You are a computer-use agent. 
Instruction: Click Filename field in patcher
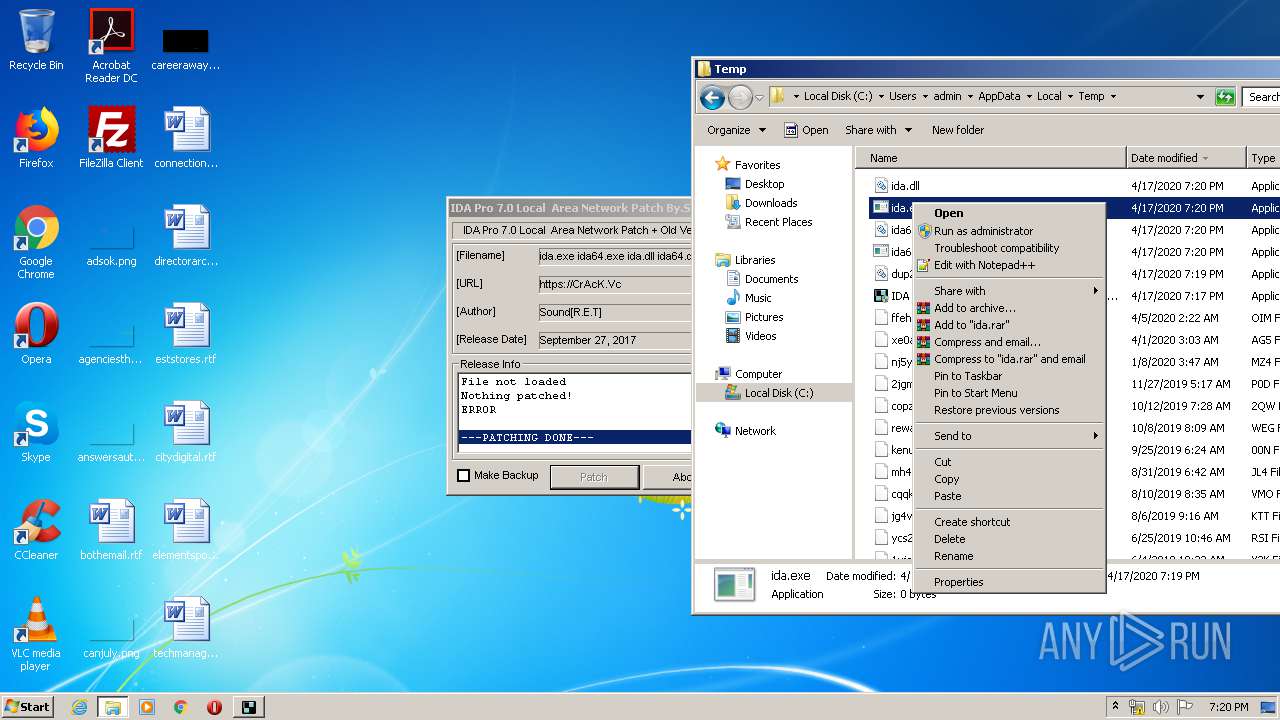coord(614,256)
